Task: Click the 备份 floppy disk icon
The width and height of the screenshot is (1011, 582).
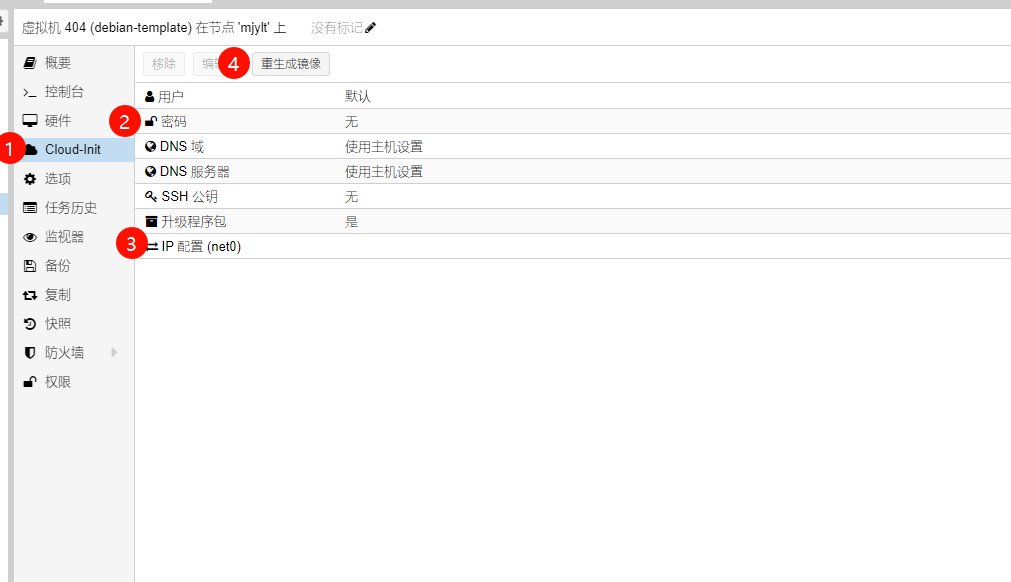Action: 30,266
